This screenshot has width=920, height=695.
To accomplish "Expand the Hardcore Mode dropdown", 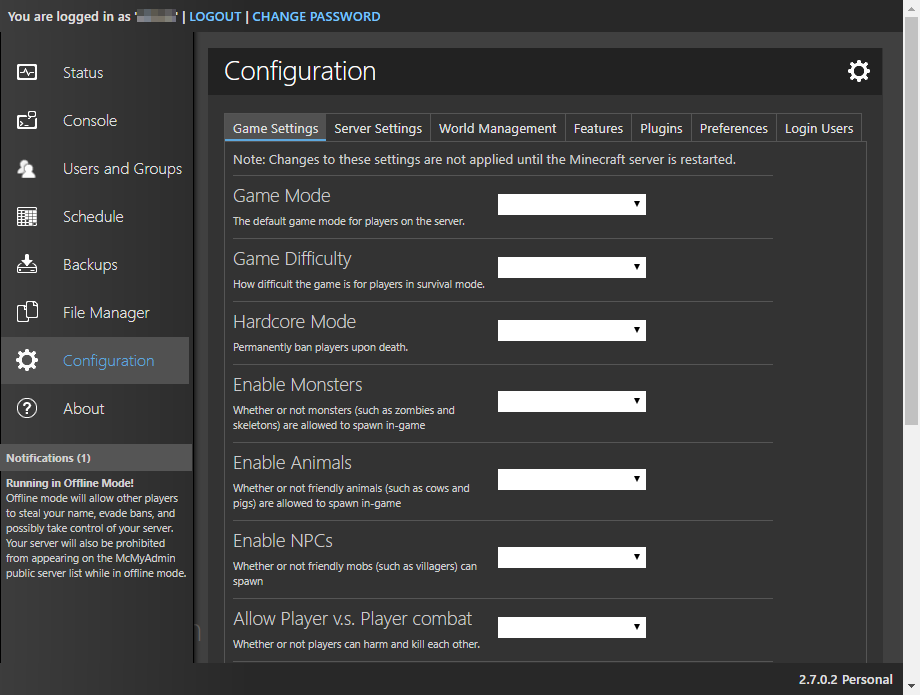I will click(571, 330).
